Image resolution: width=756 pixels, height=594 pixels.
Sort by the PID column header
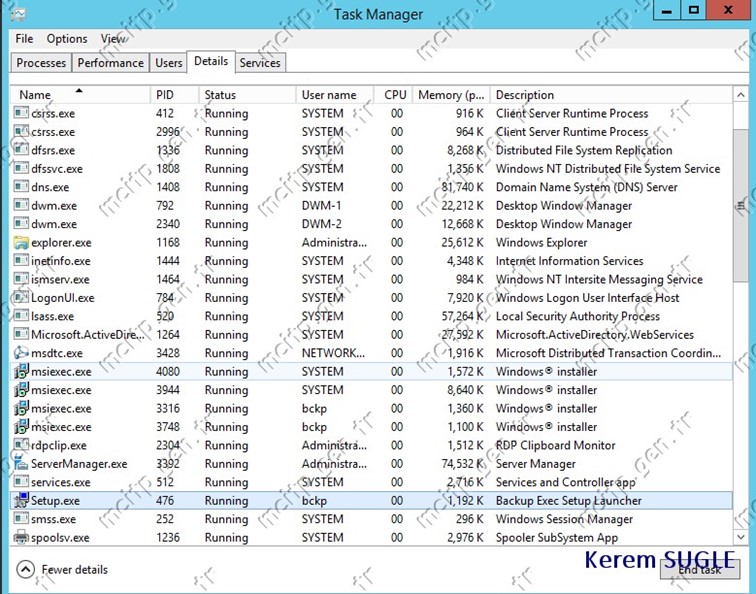pos(175,94)
